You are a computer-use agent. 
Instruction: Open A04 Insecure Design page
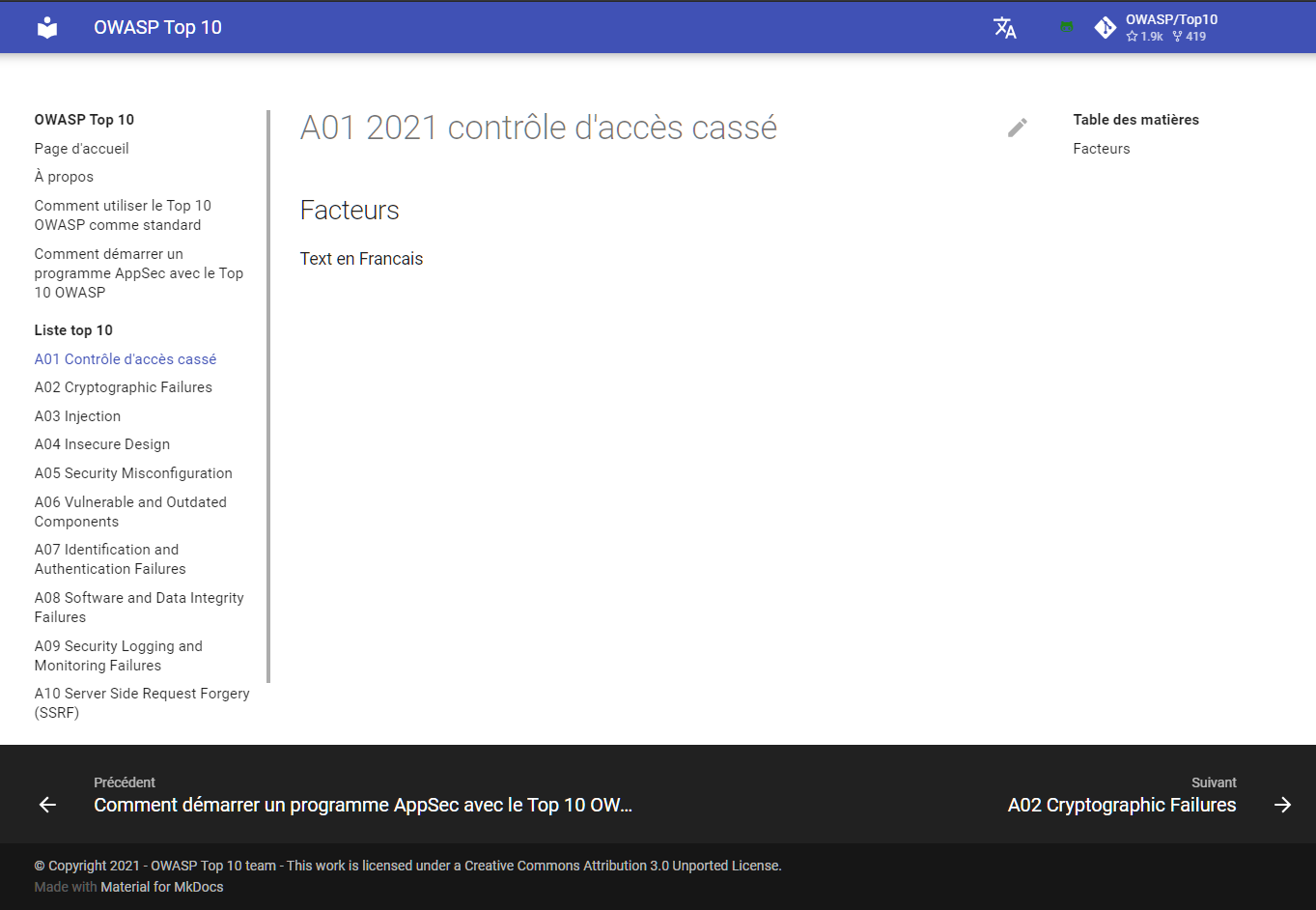(x=102, y=444)
